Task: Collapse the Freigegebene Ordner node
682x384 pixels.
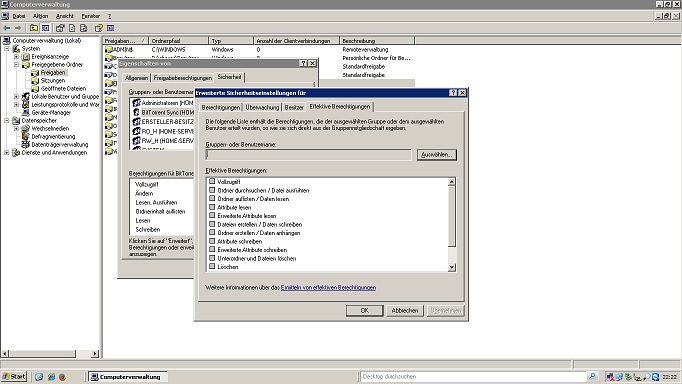Action: (17, 64)
